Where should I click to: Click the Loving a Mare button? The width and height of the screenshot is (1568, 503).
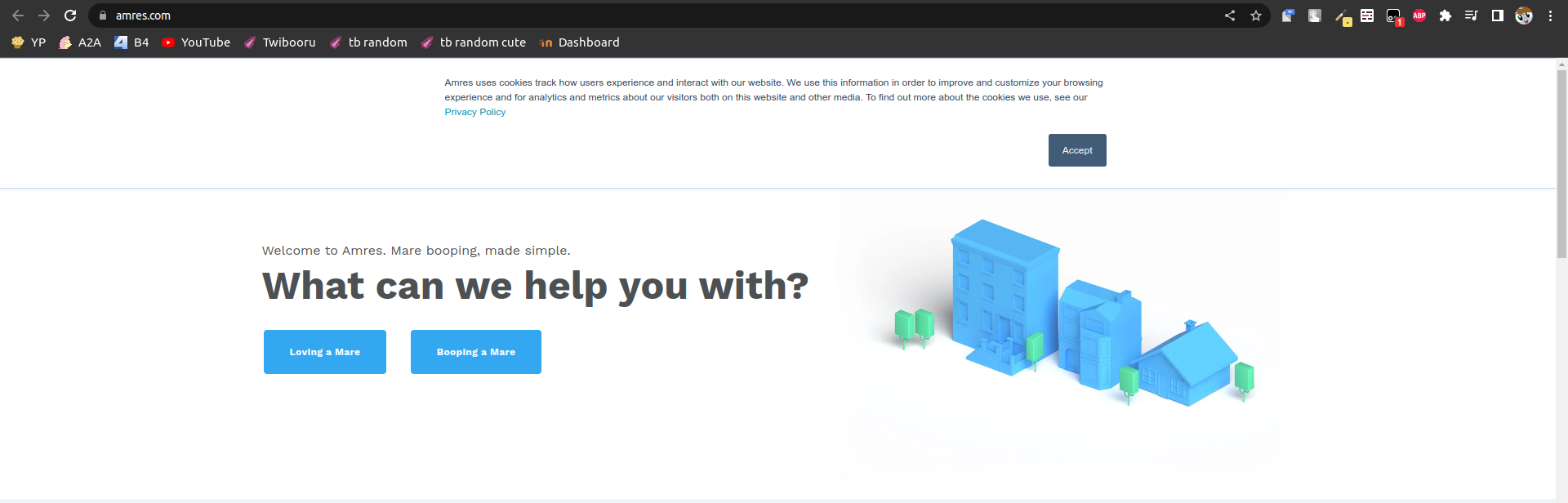325,352
